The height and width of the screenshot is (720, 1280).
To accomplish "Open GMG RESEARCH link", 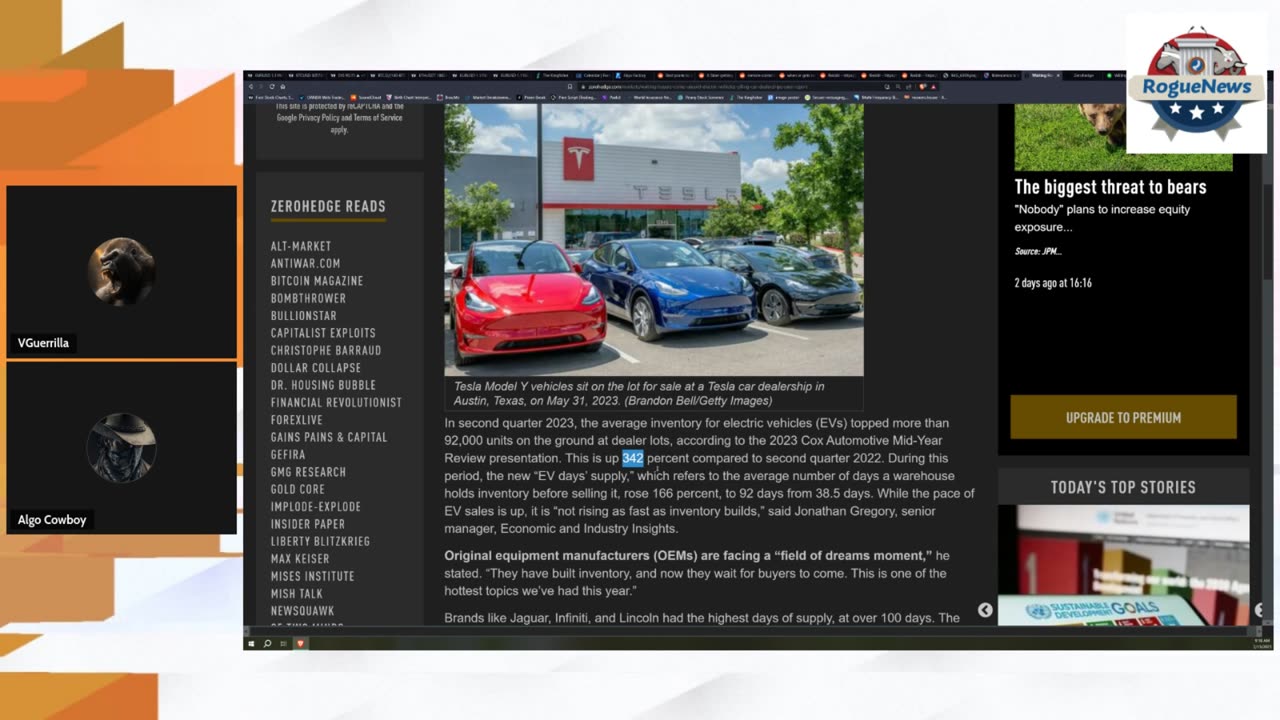I will point(308,472).
